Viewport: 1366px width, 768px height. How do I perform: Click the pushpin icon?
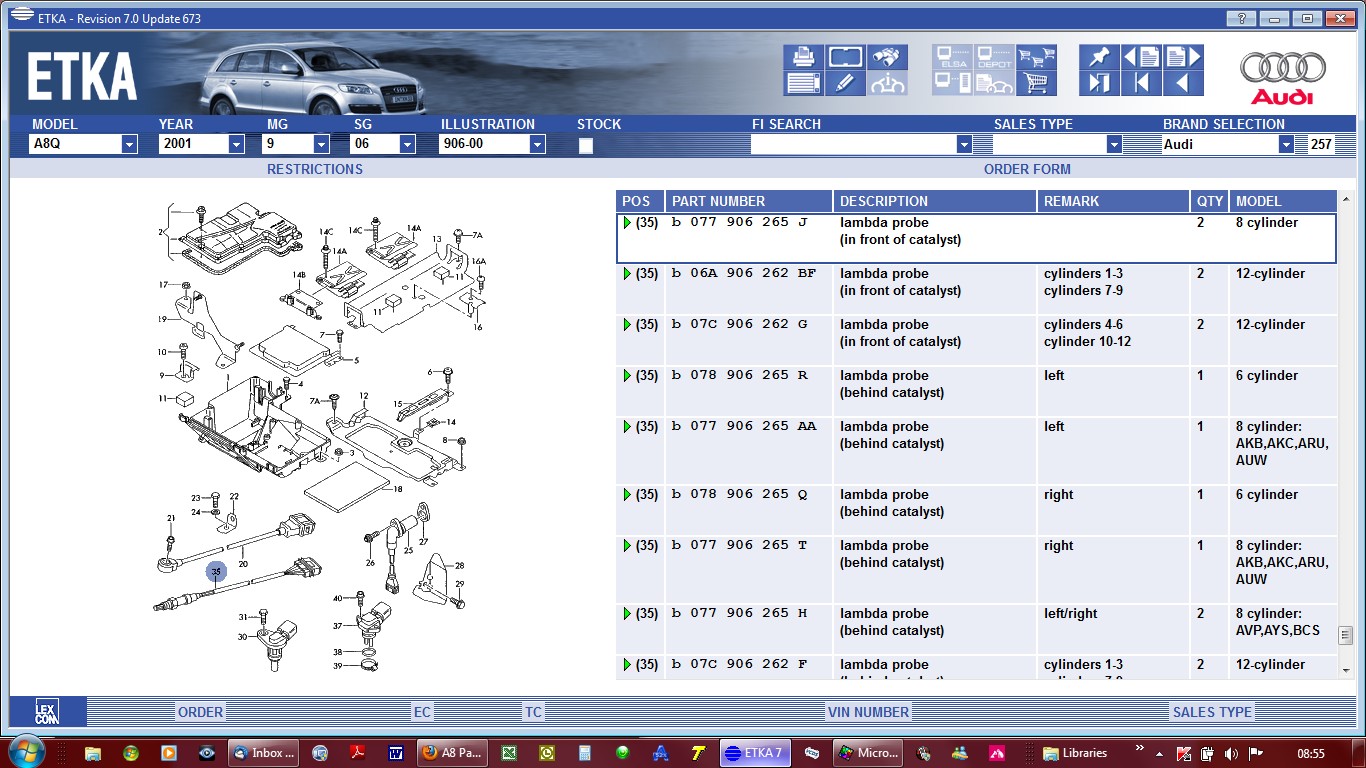1099,57
